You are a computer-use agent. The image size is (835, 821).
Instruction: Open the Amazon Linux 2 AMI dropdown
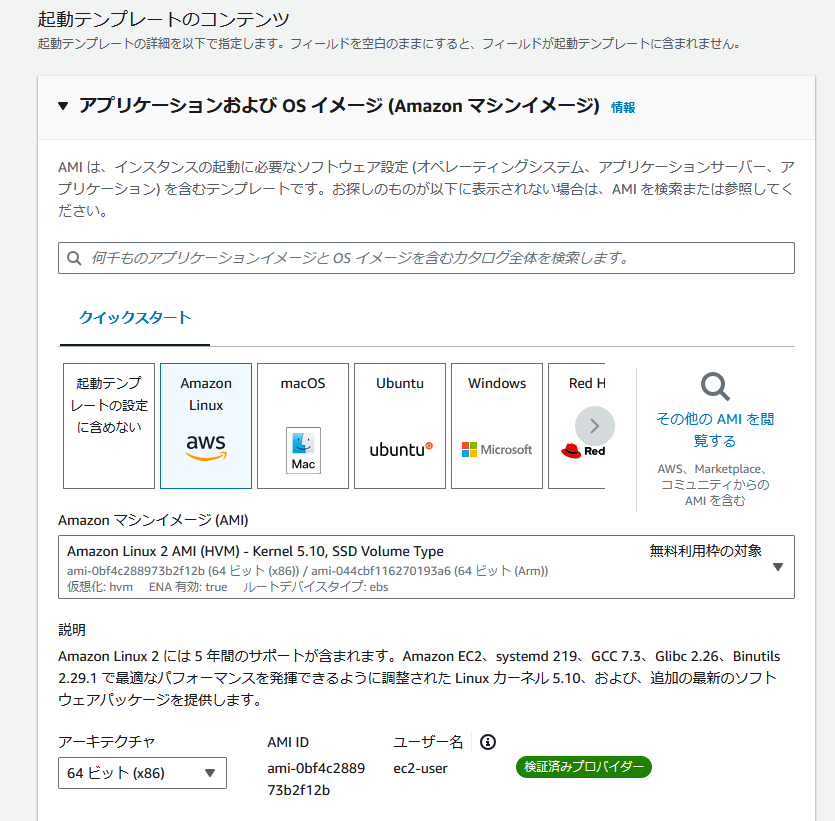pyautogui.click(x=426, y=567)
